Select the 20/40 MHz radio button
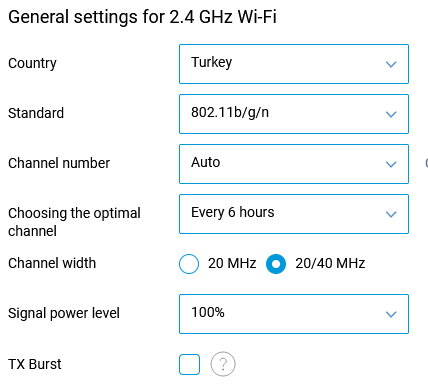Viewport: 428px width, 389px height. 276,264
